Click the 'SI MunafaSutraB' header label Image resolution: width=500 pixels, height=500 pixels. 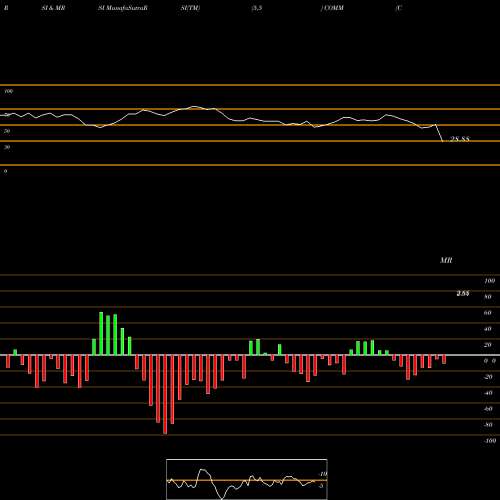[123, 8]
